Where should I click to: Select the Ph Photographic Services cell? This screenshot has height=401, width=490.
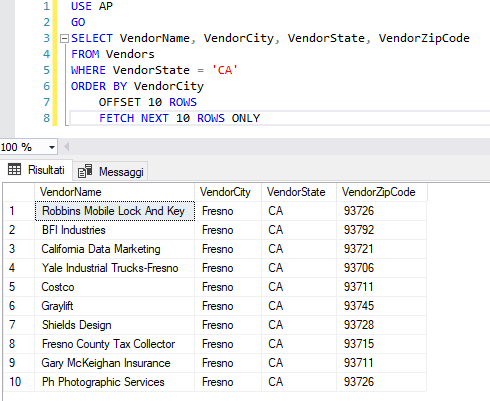pyautogui.click(x=115, y=382)
